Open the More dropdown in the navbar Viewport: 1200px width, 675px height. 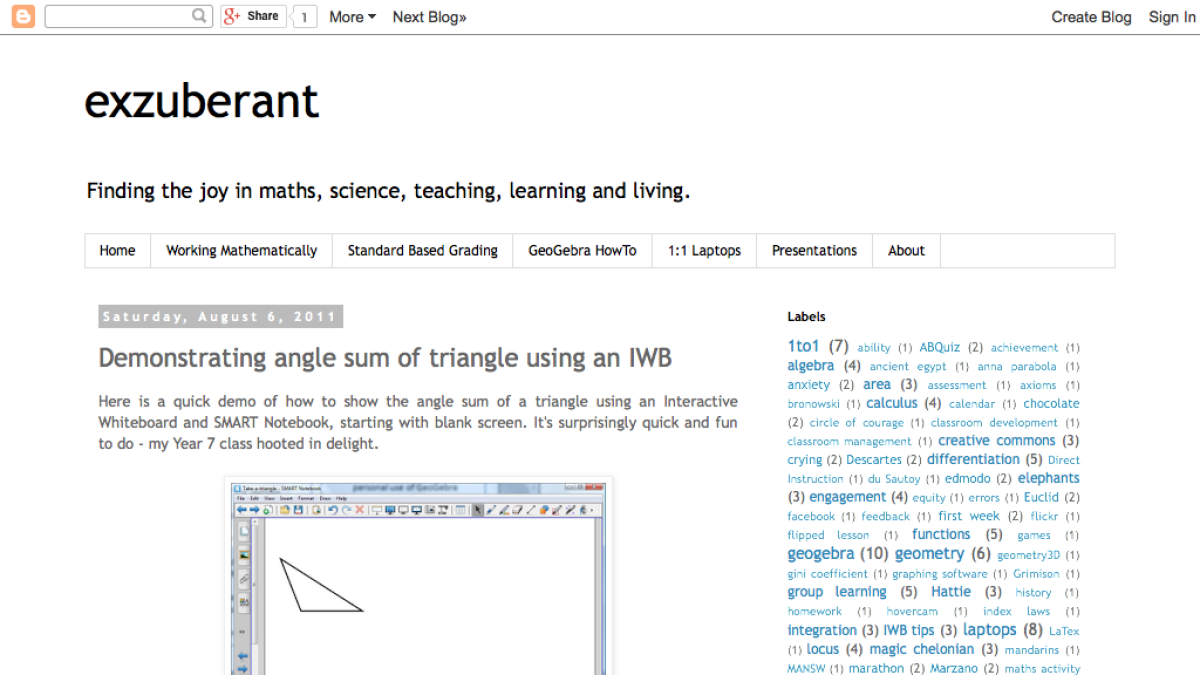pos(347,16)
